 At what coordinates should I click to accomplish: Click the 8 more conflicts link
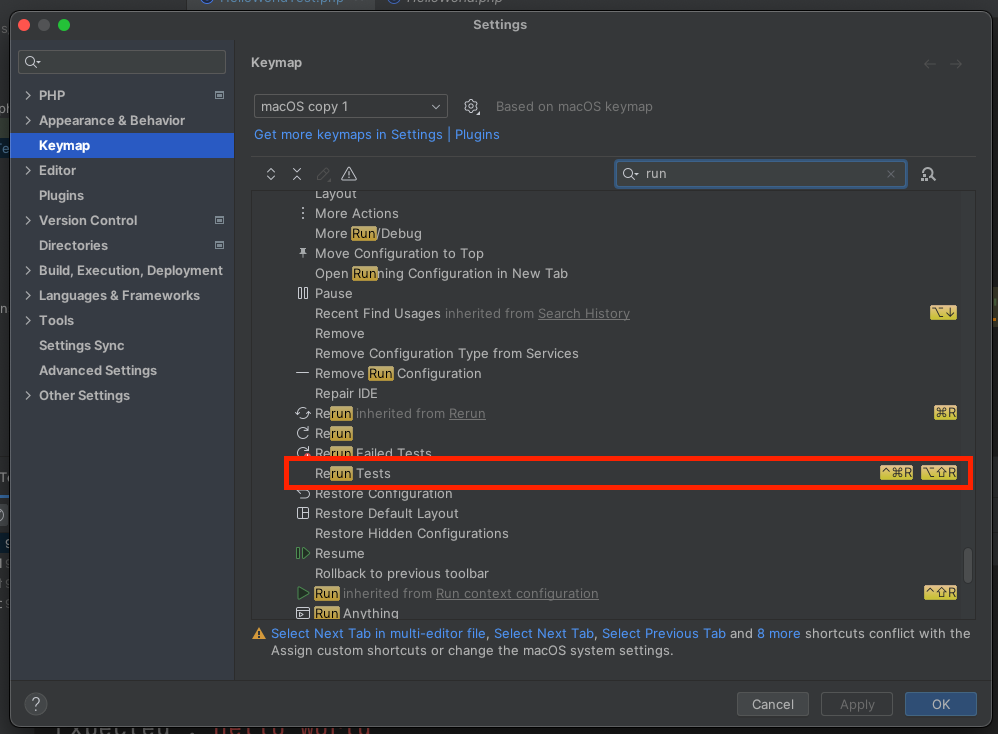tap(778, 633)
